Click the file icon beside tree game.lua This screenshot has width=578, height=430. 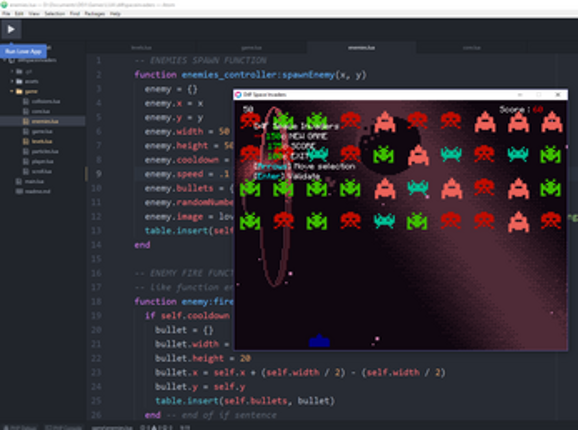26,131
